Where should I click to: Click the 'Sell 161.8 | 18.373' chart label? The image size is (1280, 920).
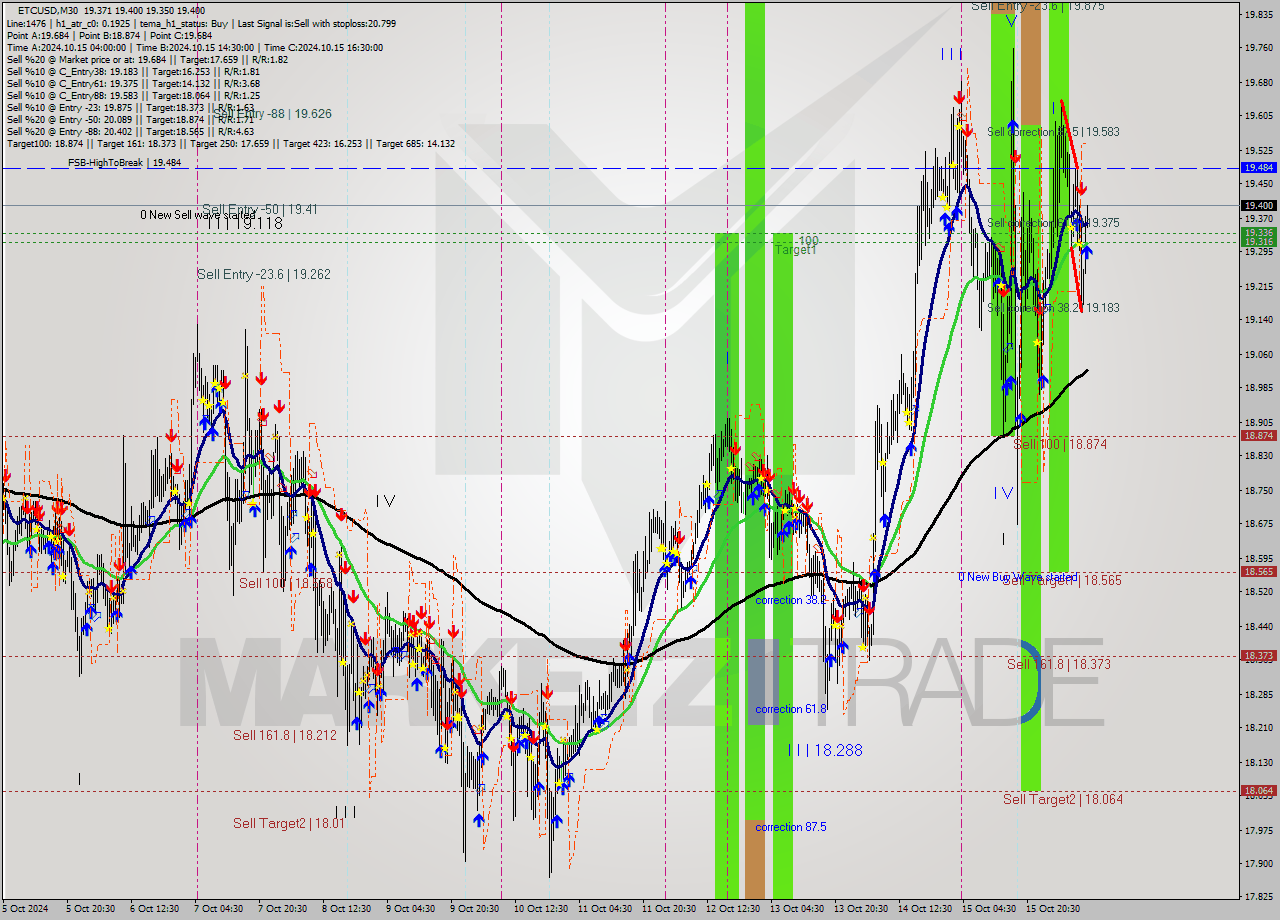coord(1059,664)
